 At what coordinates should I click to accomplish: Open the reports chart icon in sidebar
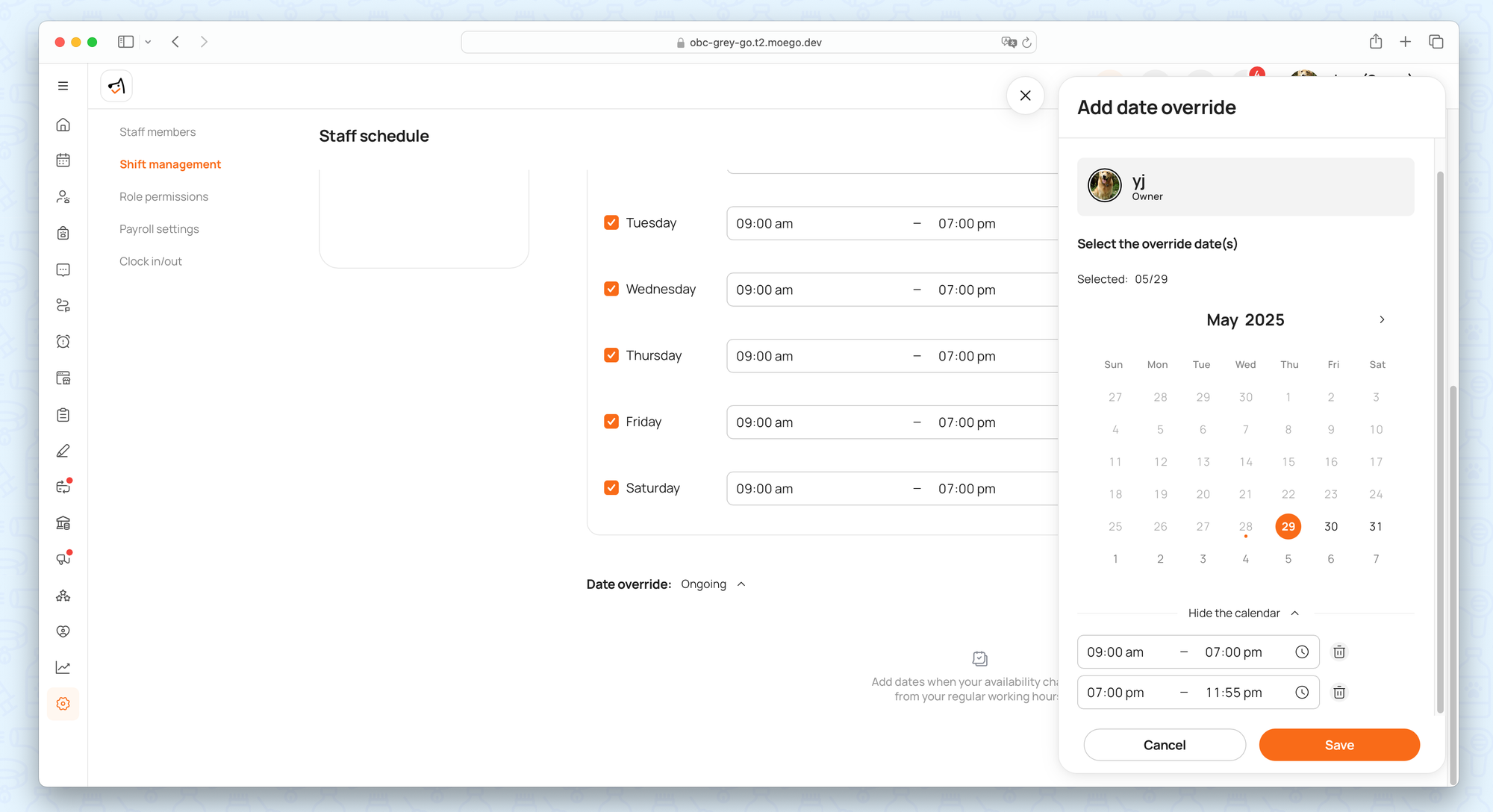(63, 667)
